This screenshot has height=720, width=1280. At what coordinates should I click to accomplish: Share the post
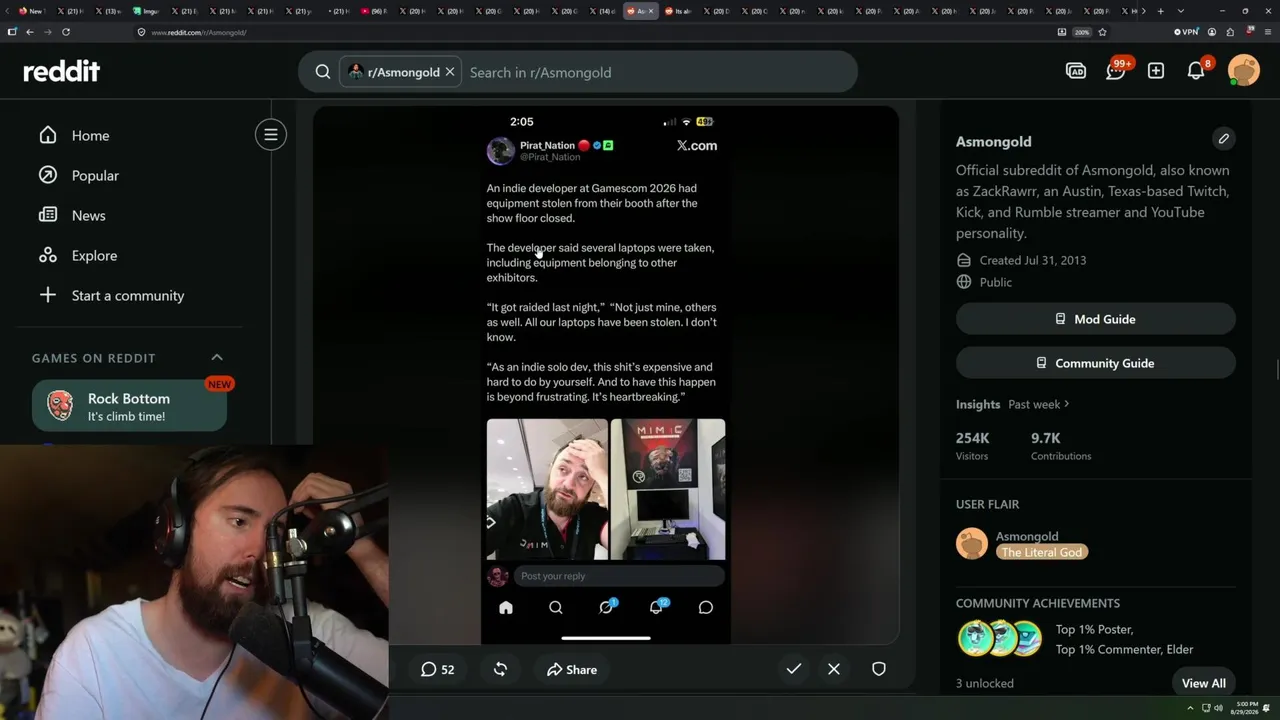tap(572, 669)
